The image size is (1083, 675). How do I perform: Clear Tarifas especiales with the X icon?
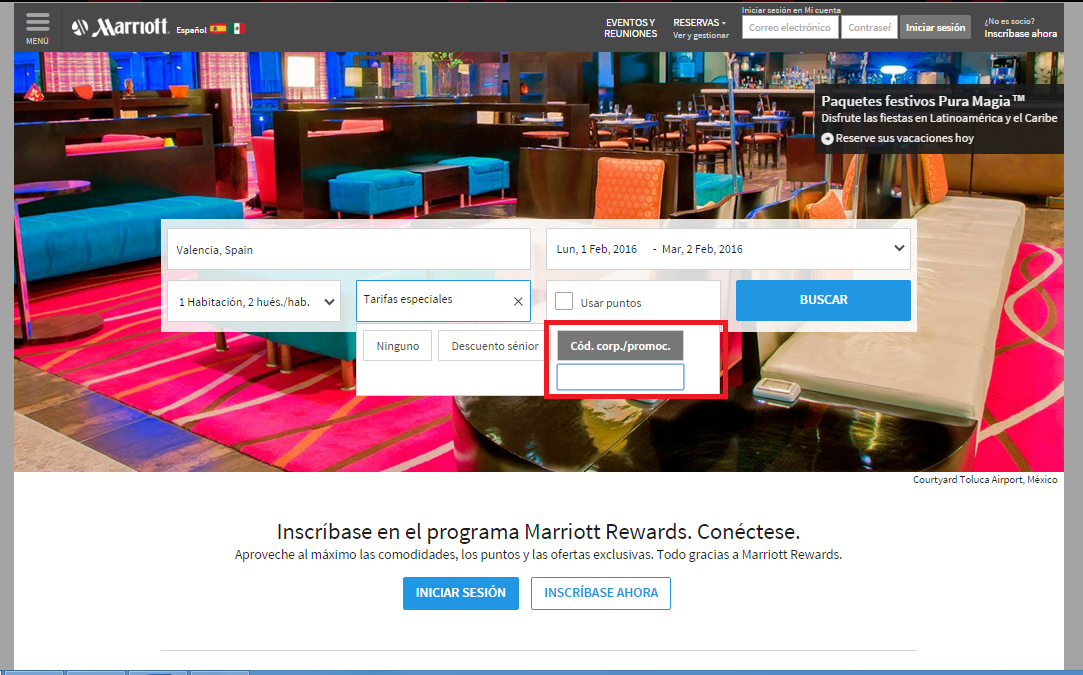pyautogui.click(x=518, y=301)
